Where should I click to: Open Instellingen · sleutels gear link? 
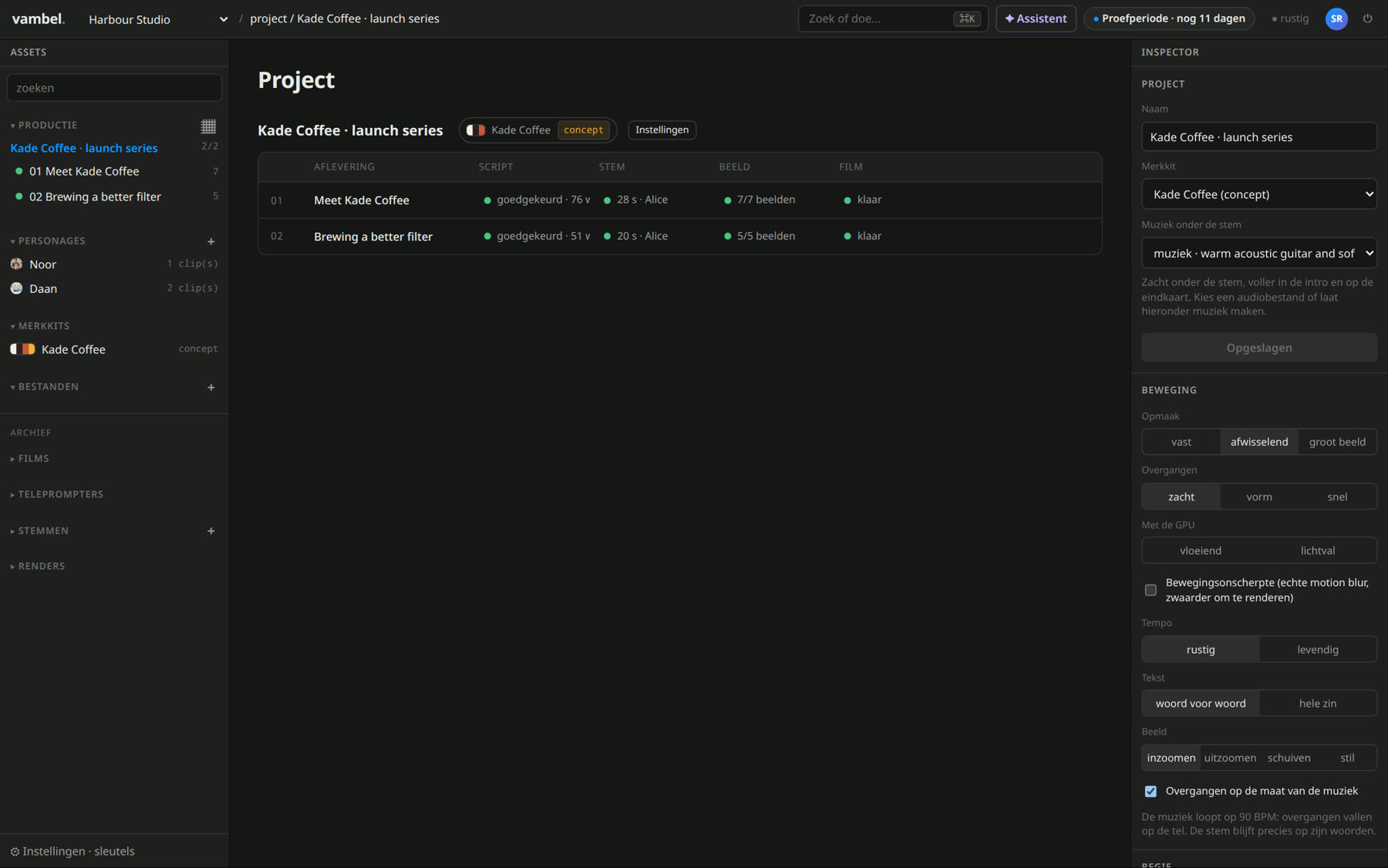(x=72, y=851)
